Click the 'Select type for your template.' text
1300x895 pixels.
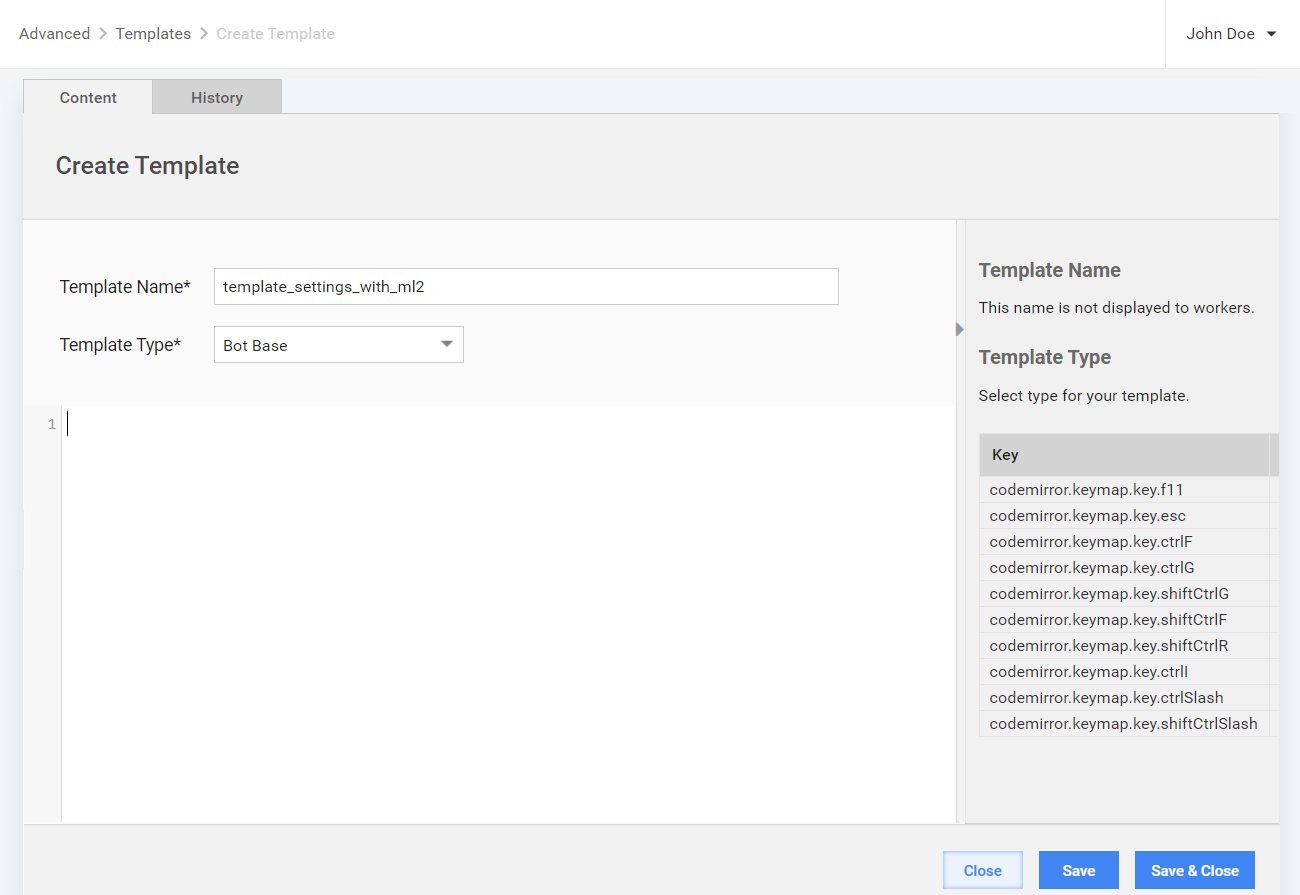click(x=1084, y=396)
